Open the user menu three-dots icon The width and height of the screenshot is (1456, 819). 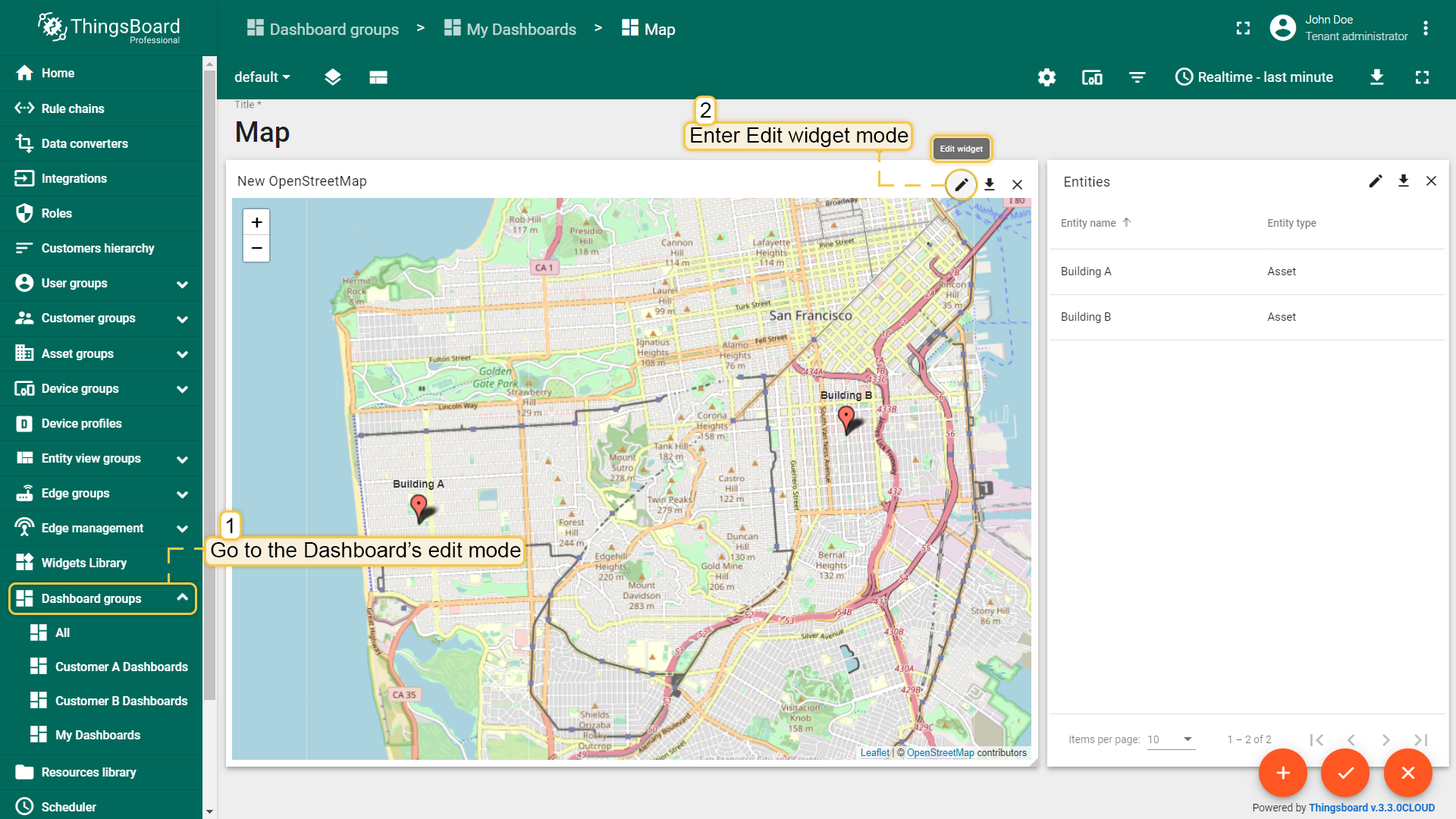pos(1426,28)
